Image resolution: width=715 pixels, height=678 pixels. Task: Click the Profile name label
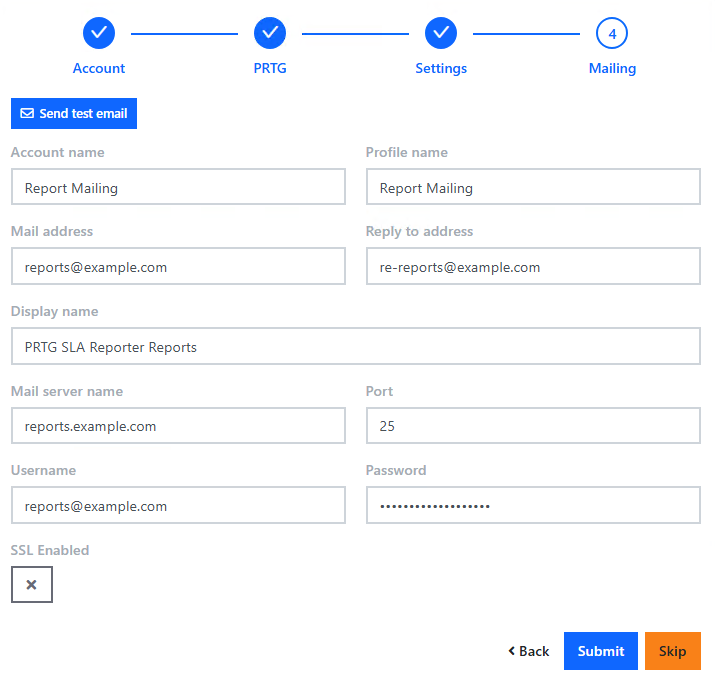[x=407, y=152]
